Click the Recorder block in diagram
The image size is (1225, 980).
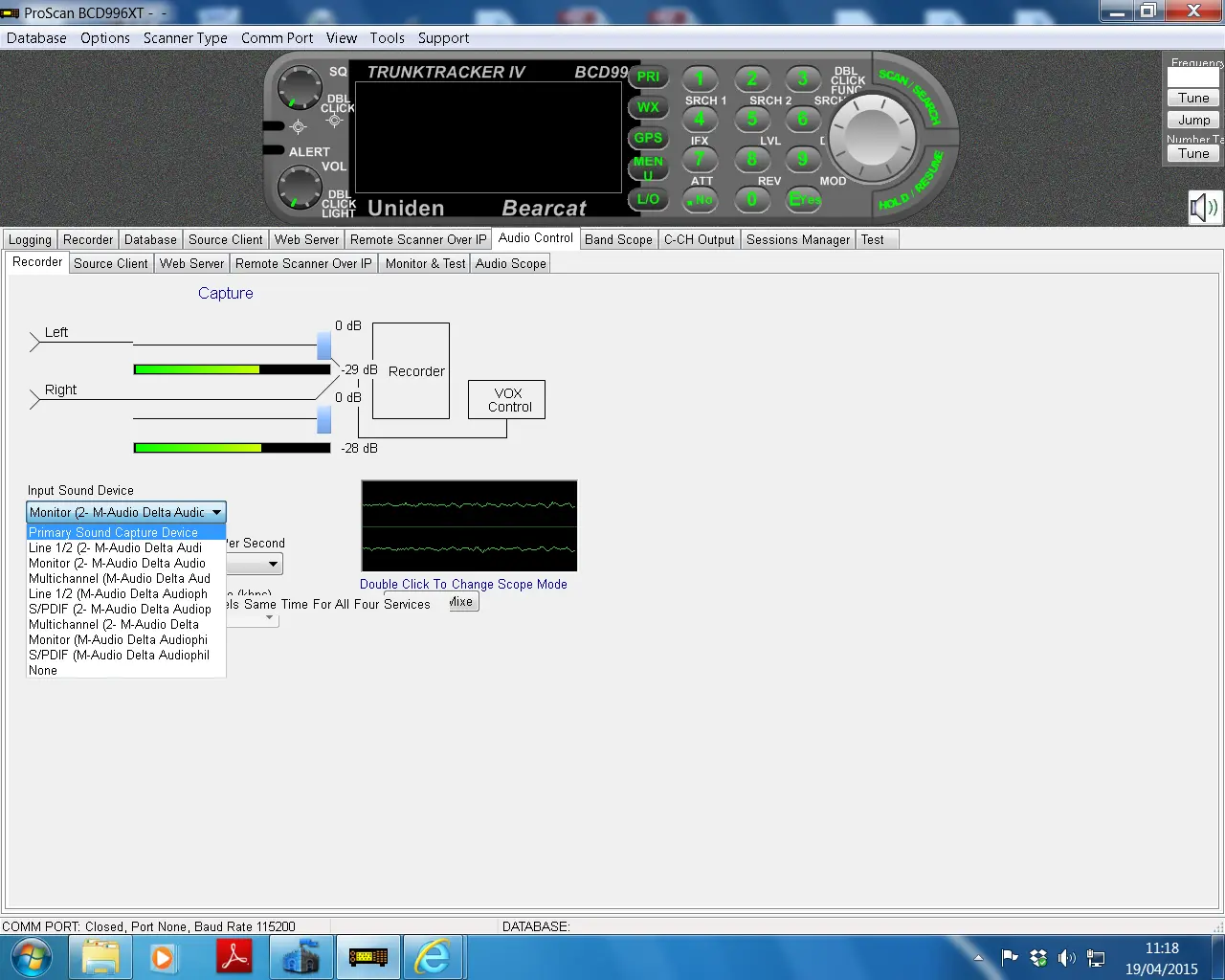coord(411,370)
